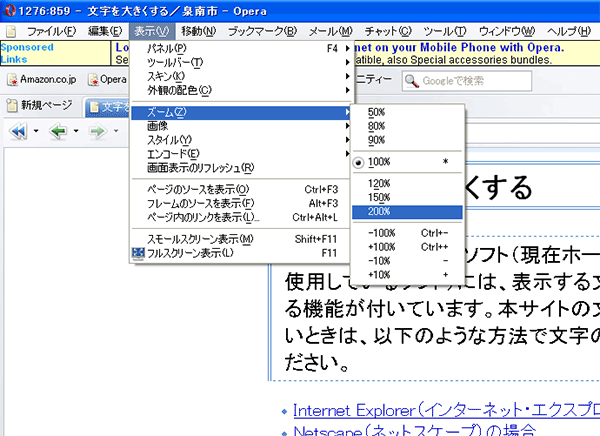
Task: Select ズーム(Z) menu item
Action: coord(240,113)
